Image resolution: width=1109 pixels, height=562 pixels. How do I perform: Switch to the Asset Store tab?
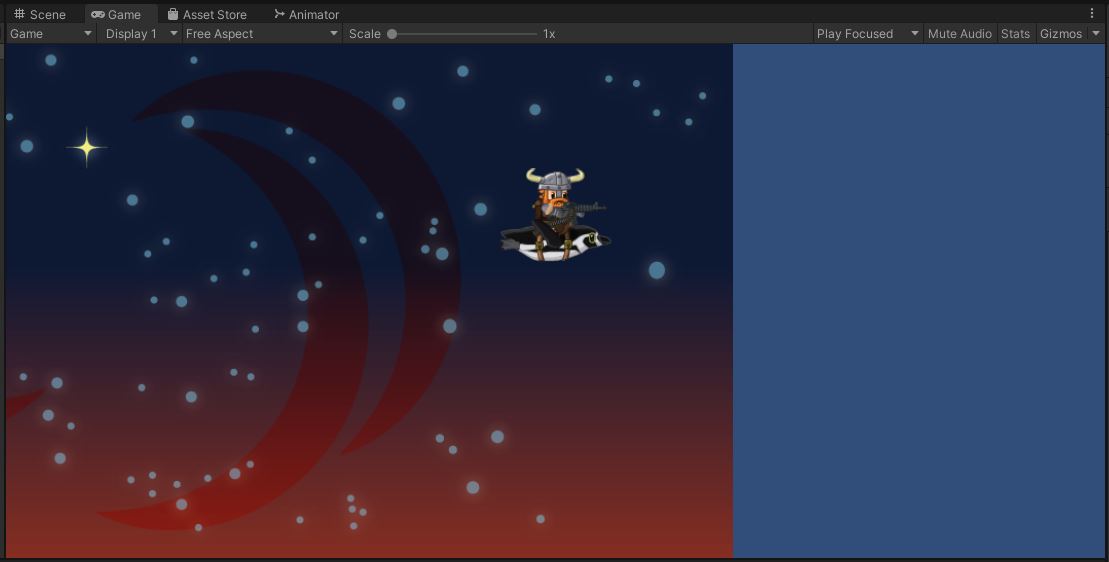tap(213, 14)
